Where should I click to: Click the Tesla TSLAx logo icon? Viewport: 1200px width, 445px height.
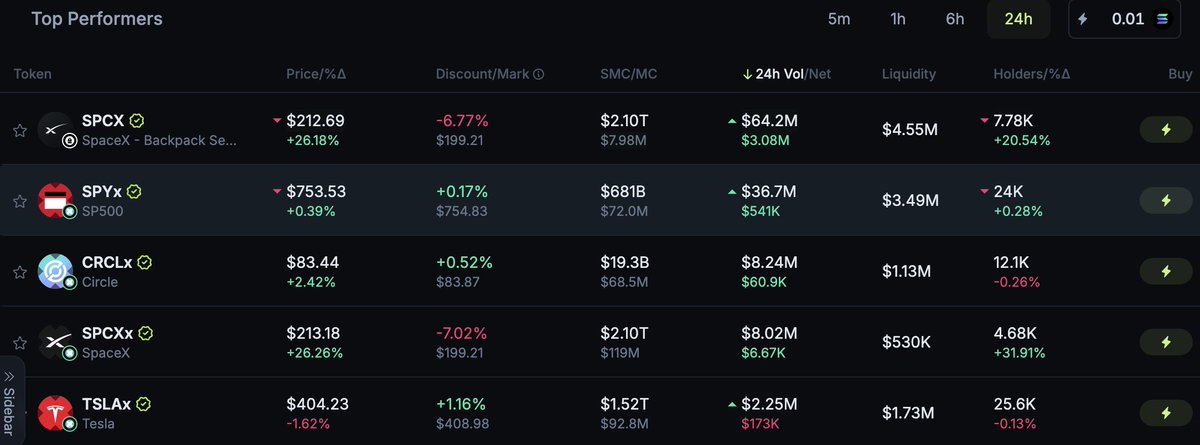[x=56, y=413]
